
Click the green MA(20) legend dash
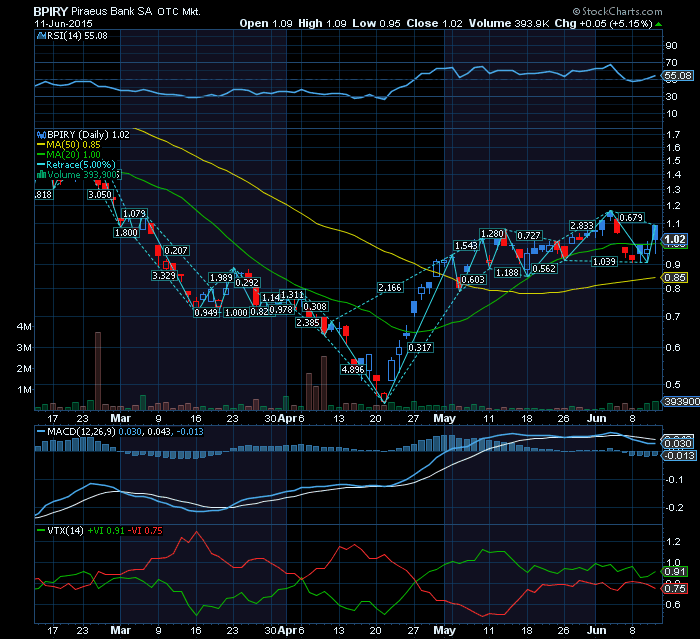click(41, 155)
